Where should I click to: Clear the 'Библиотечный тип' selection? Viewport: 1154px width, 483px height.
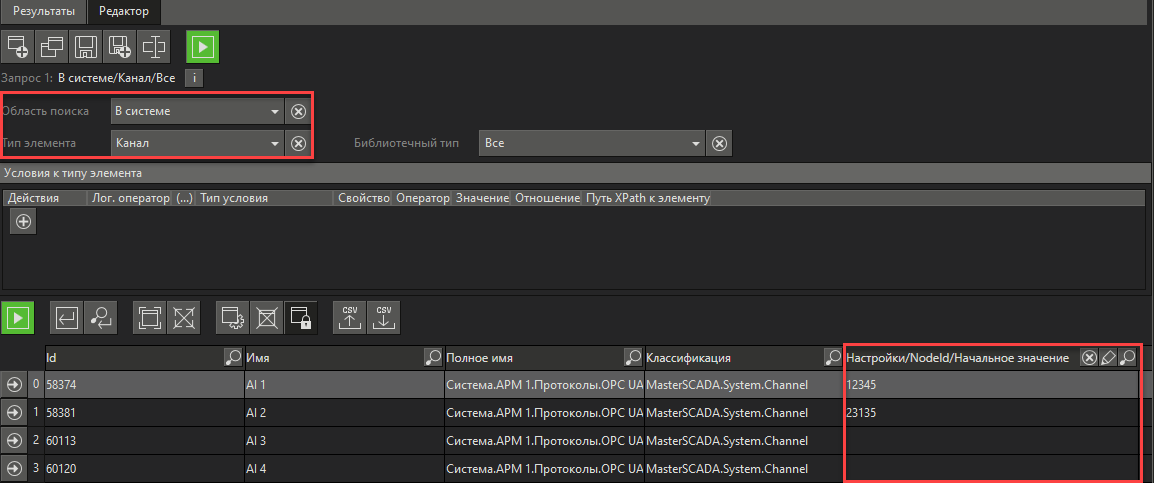coord(718,143)
